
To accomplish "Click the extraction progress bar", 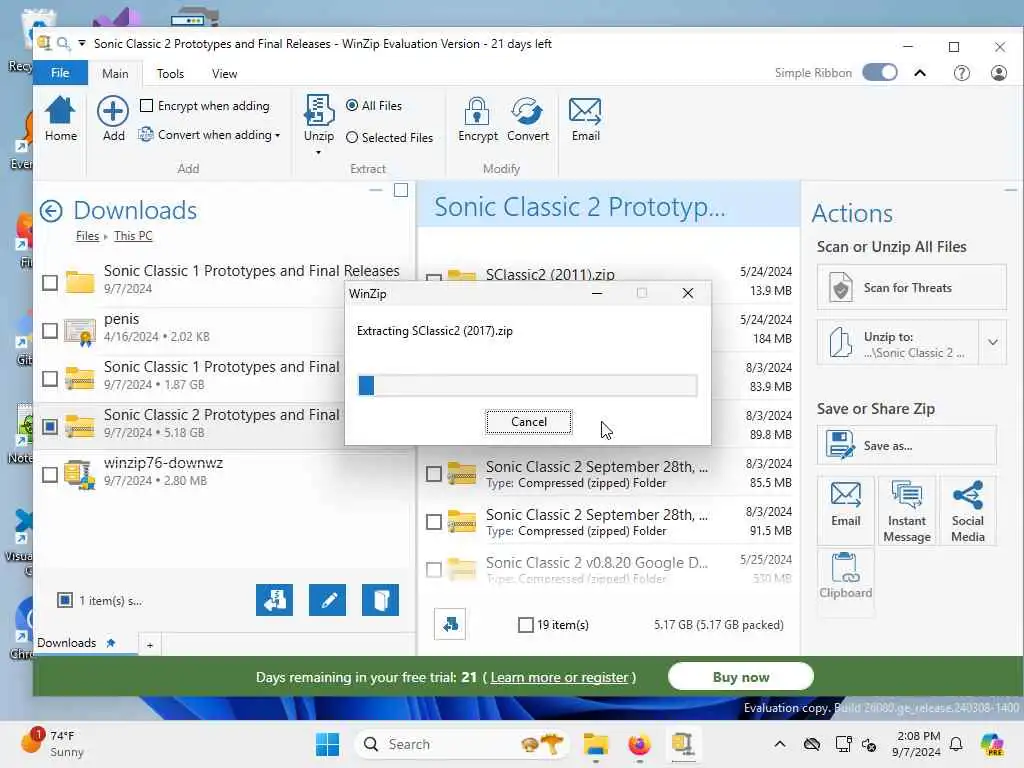I will [528, 385].
